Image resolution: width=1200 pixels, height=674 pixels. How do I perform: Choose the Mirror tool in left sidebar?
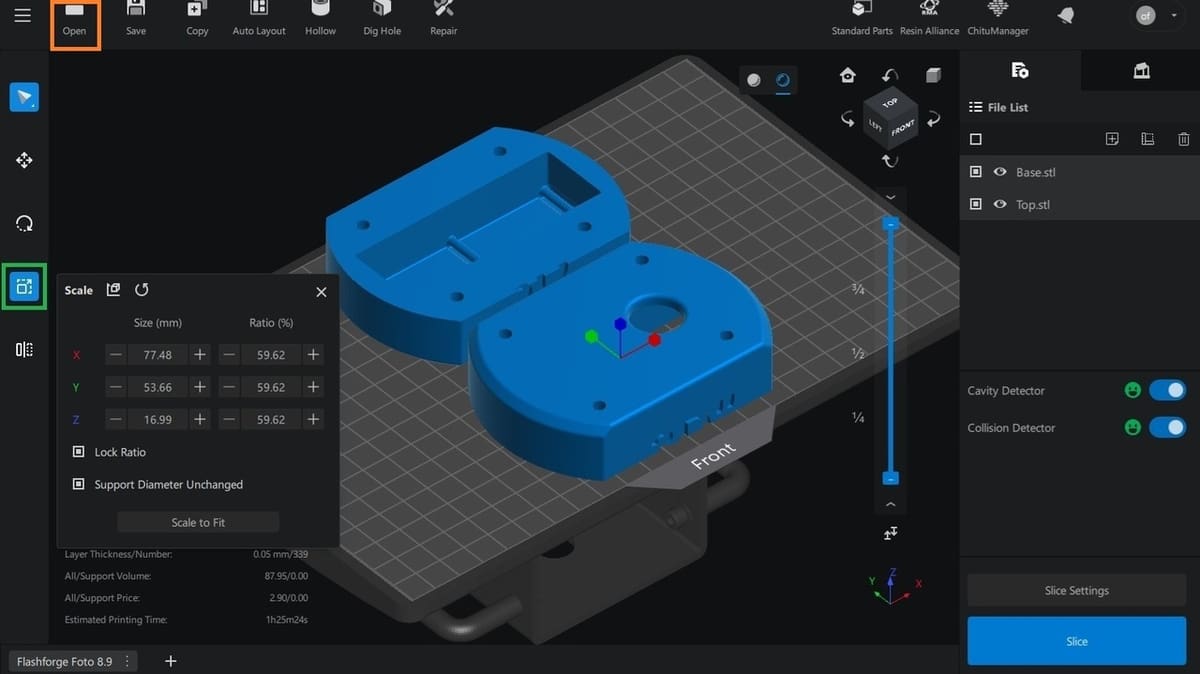[24, 349]
